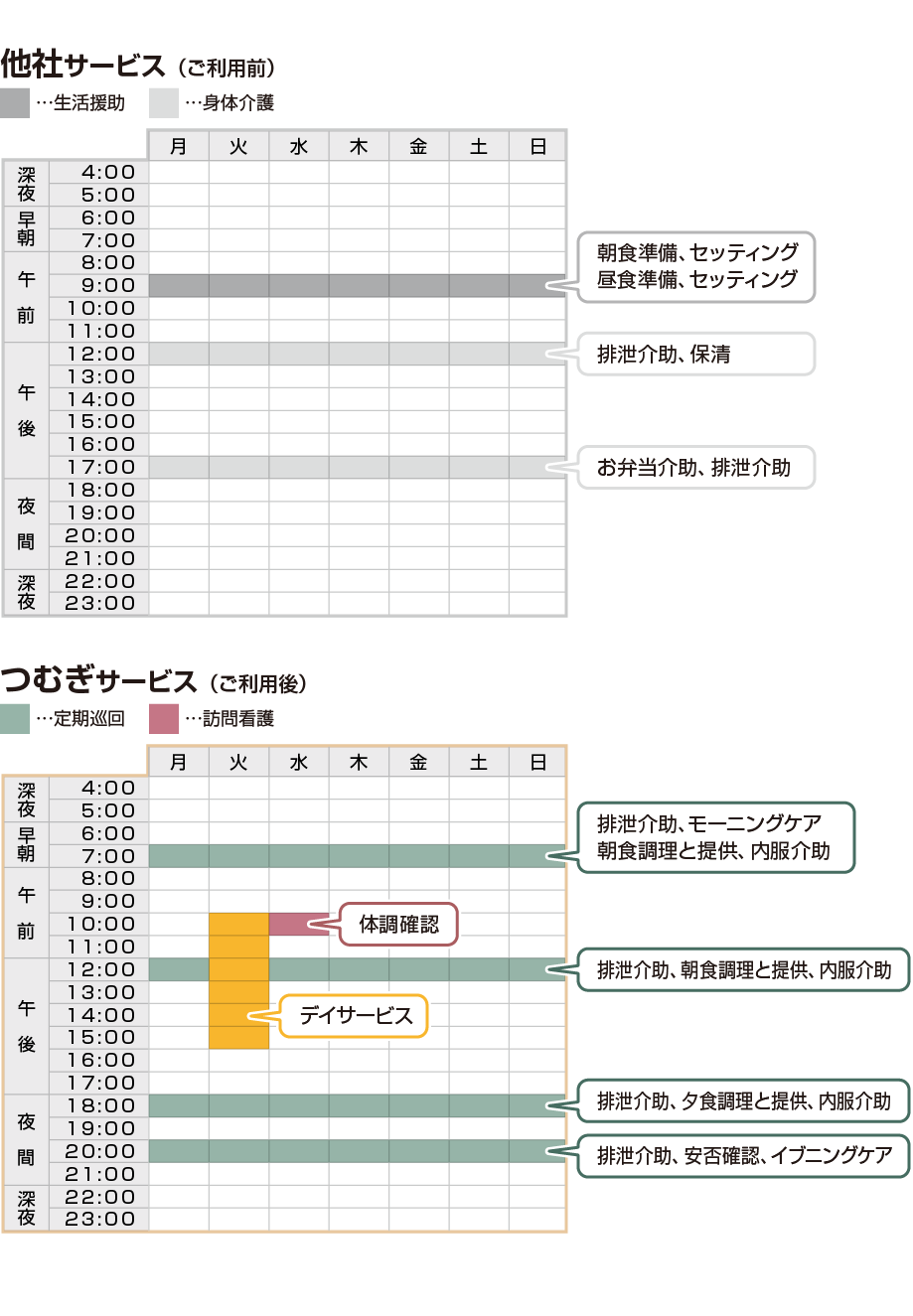The height and width of the screenshot is (1316, 913).
Task: Open the 朝食準備、セッティング callout
Action: pos(695,266)
